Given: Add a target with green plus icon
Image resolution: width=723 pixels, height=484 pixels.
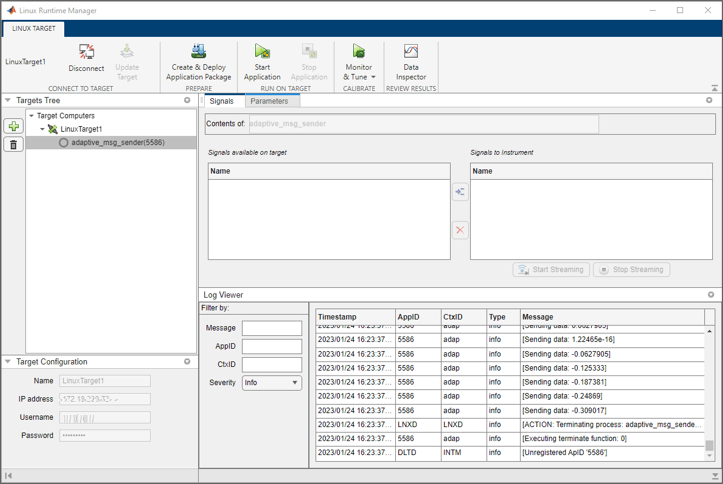Looking at the screenshot, I should 13,127.
